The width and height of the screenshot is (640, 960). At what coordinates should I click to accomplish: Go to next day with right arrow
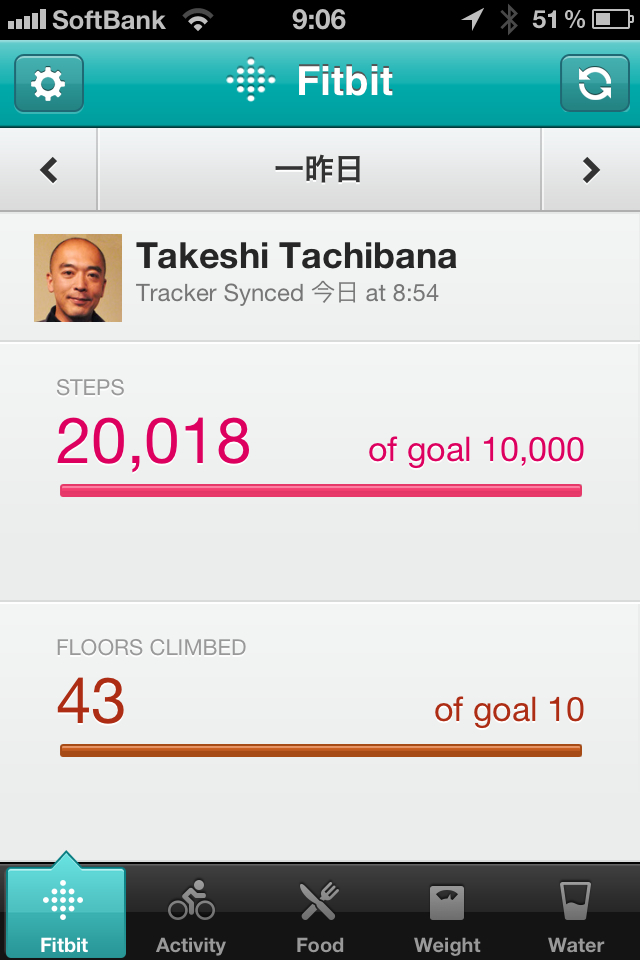click(x=591, y=170)
